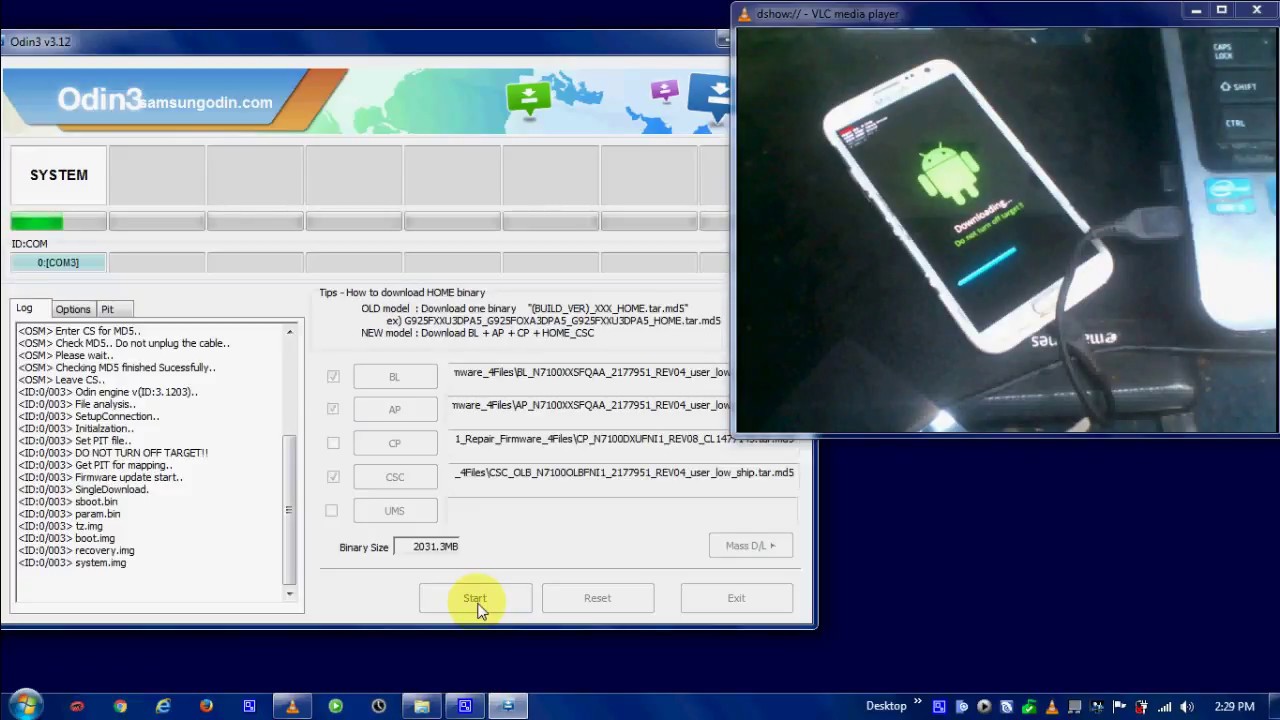
Task: Select the log line 'system.img'
Action: coord(72,563)
